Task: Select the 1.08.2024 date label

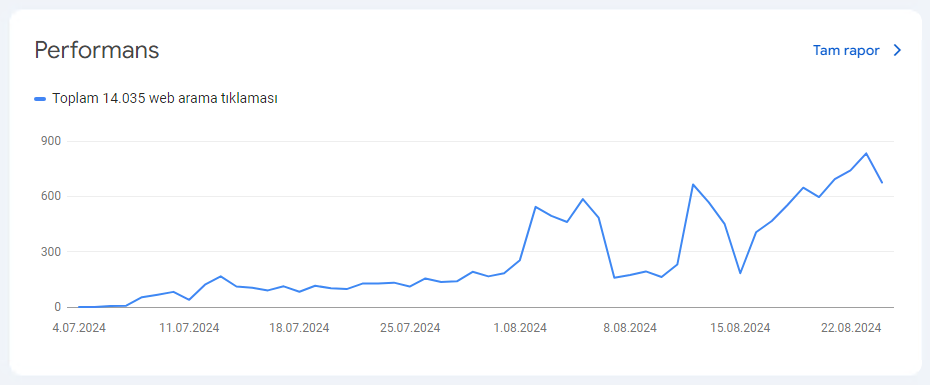Action: pos(520,328)
